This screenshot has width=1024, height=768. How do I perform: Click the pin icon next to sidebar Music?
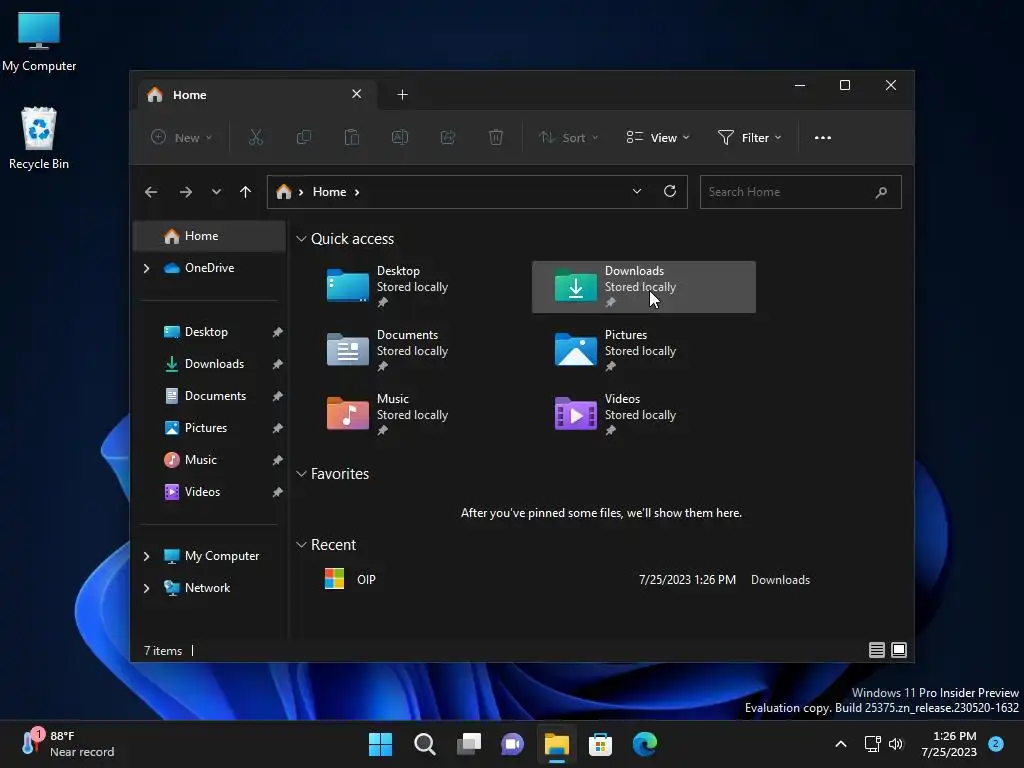coord(278,460)
